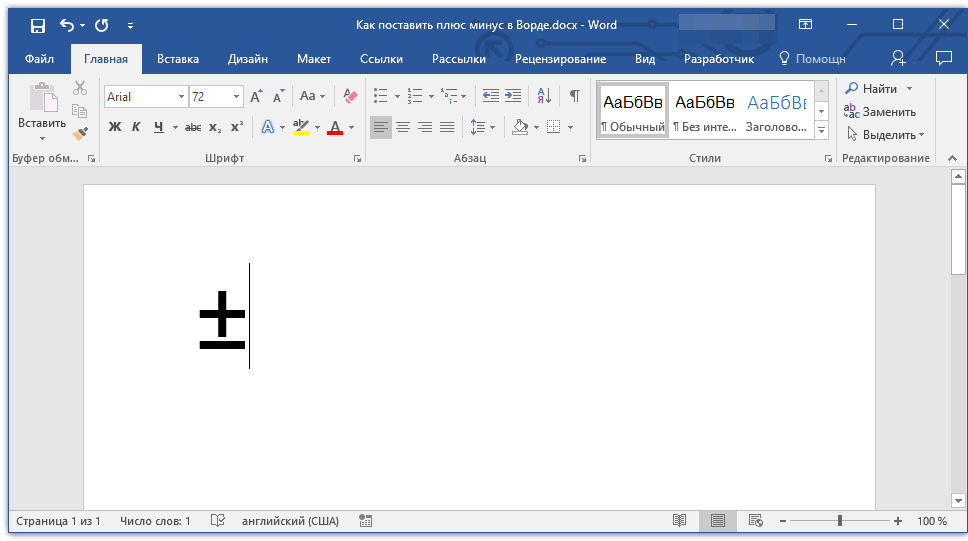Image resolution: width=968 pixels, height=541 pixels.
Task: Open the Рецензирование ribbon tab
Action: click(x=560, y=59)
